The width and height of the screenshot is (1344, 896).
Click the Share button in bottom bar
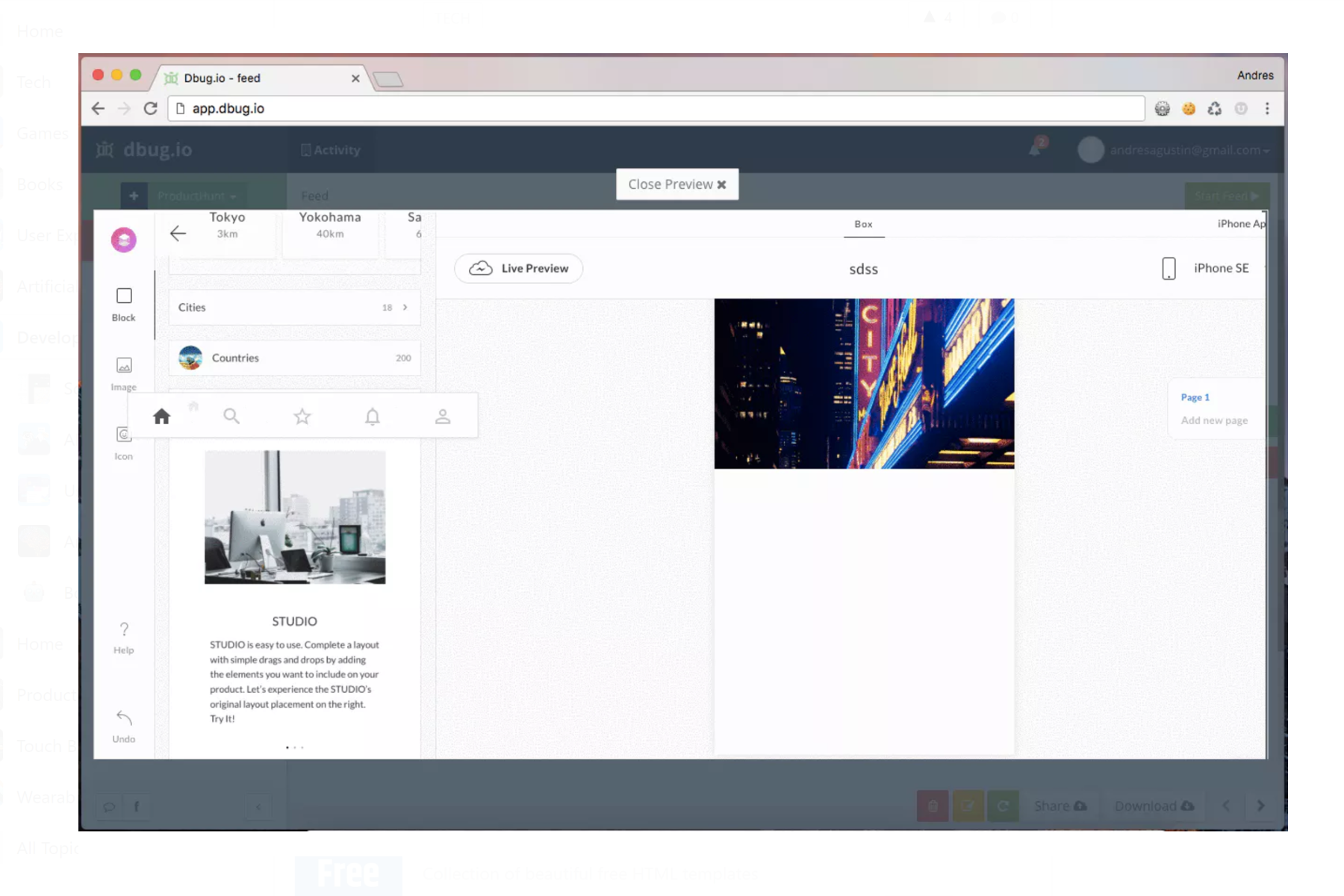[x=1060, y=806]
